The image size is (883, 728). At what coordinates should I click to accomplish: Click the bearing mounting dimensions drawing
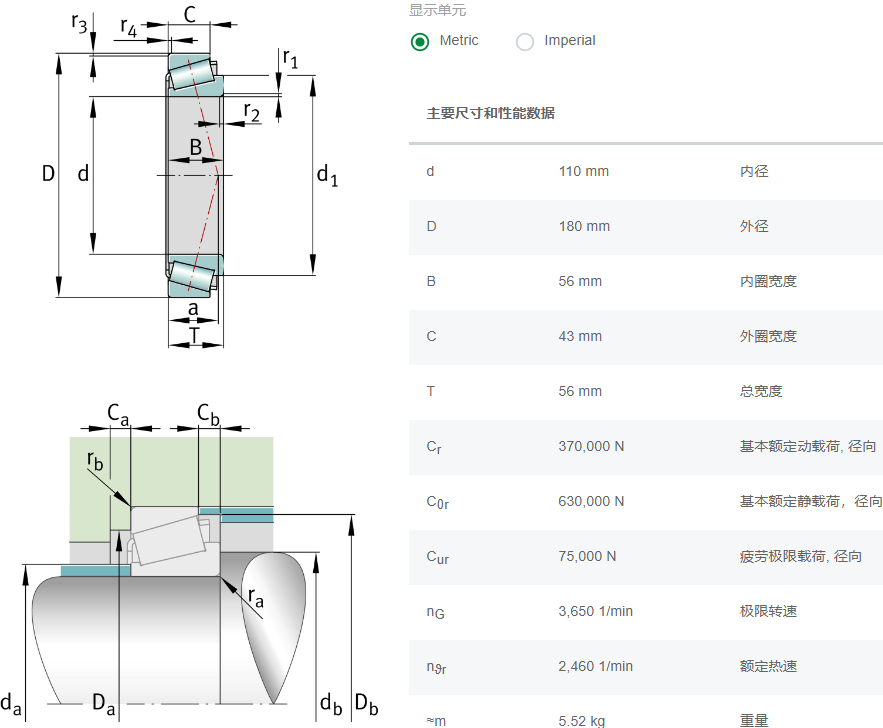[x=189, y=561]
